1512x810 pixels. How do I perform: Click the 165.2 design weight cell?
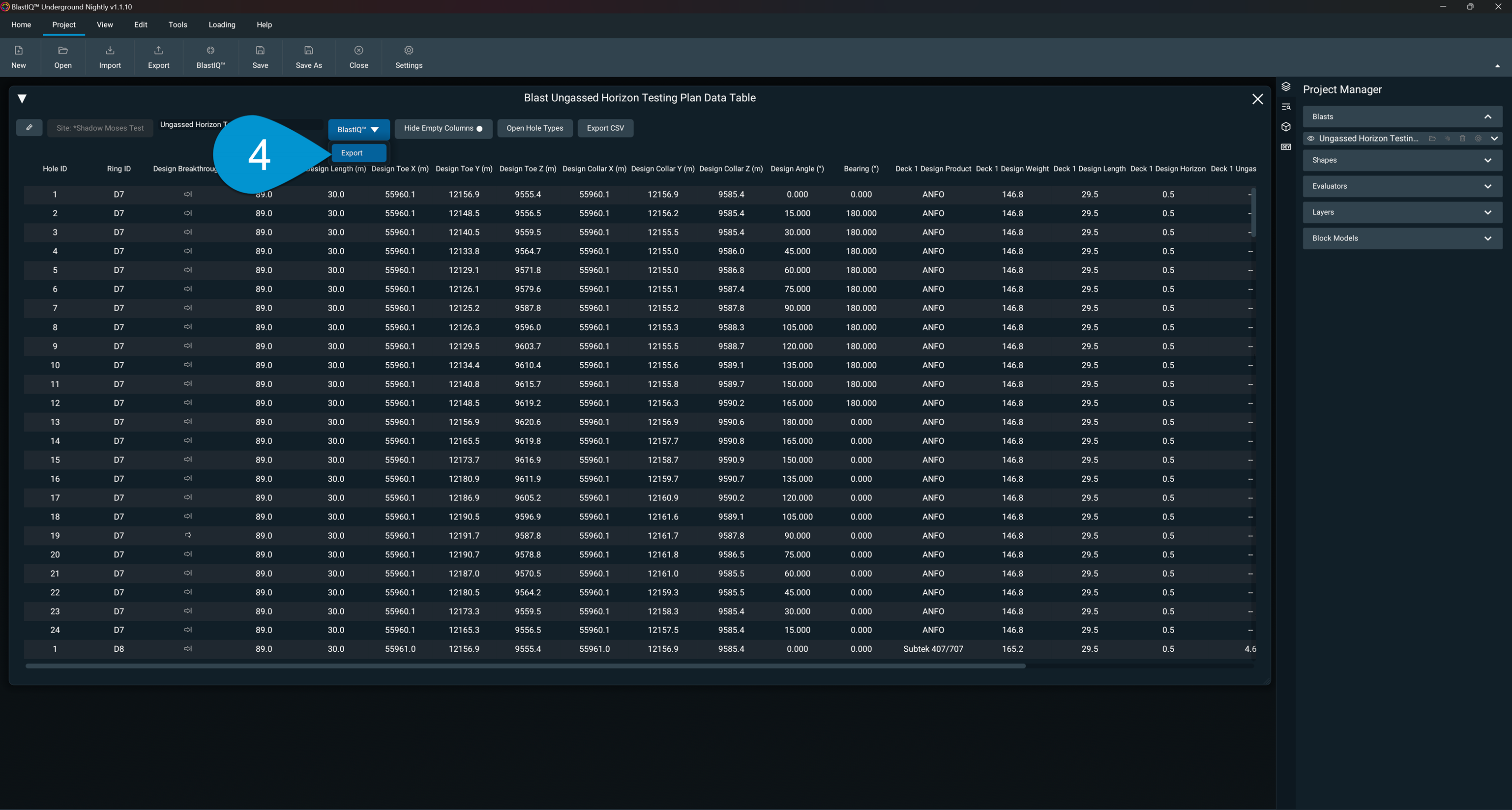tap(1012, 649)
